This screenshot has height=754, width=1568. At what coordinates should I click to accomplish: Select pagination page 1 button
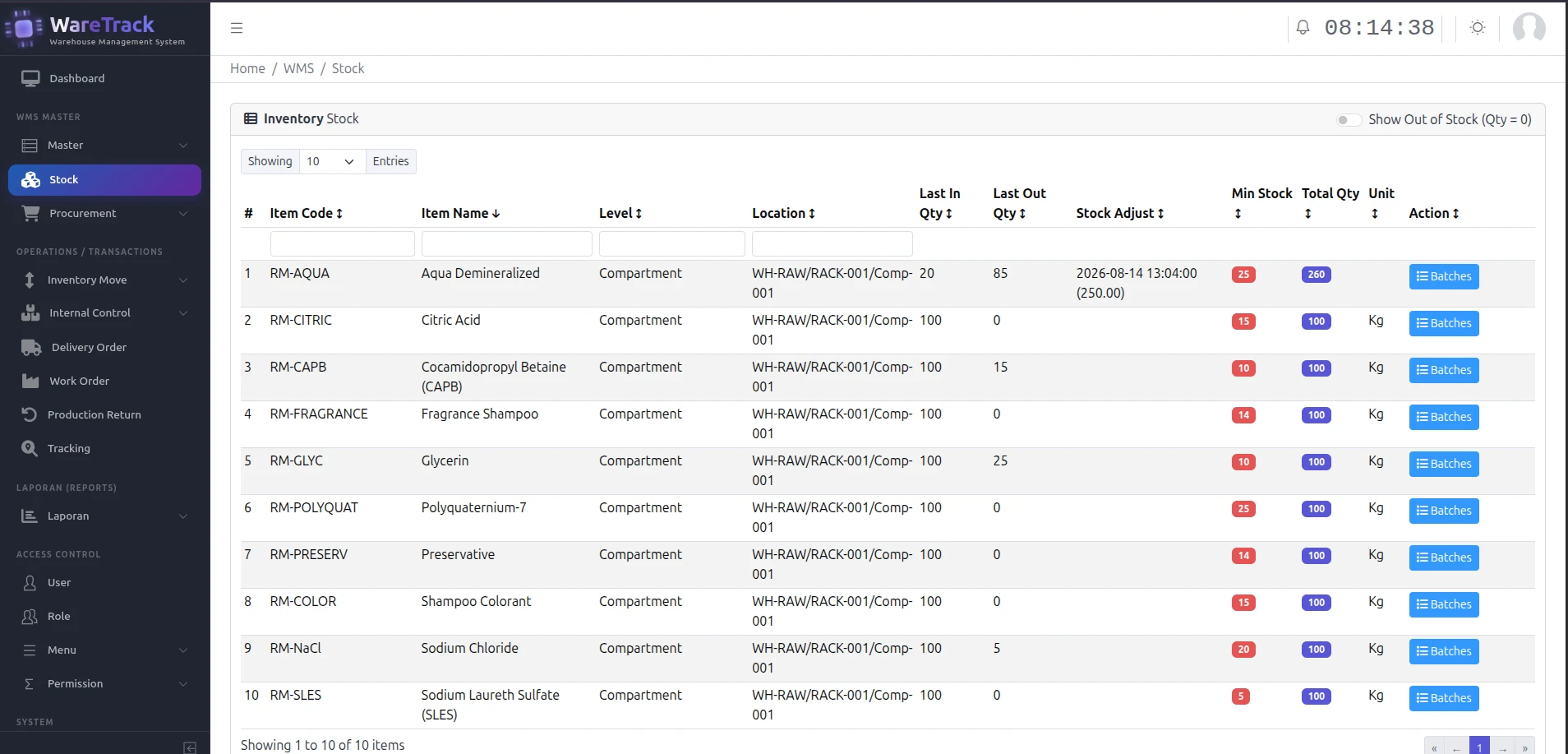(1479, 747)
